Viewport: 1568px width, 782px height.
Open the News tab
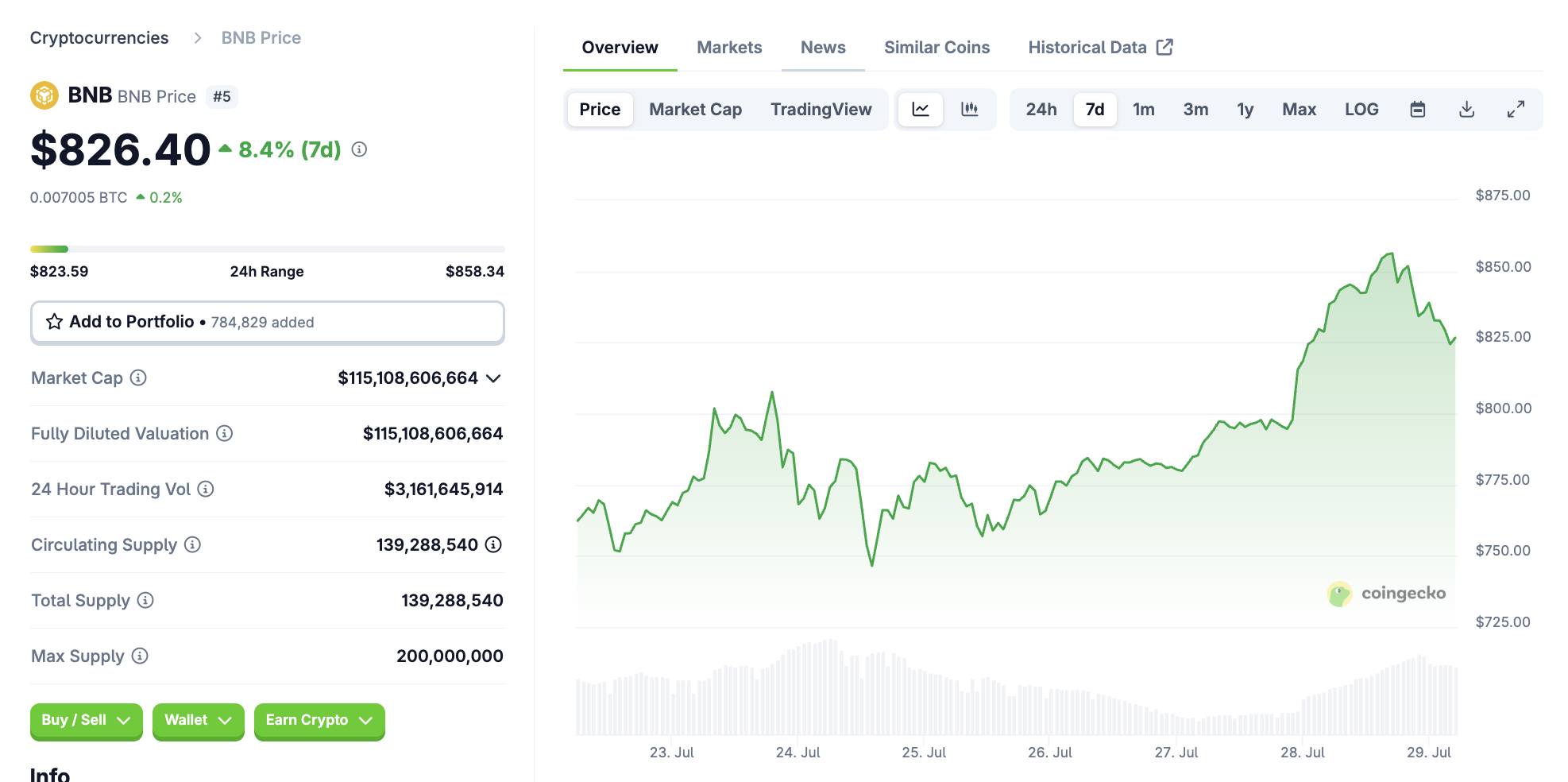(x=823, y=48)
